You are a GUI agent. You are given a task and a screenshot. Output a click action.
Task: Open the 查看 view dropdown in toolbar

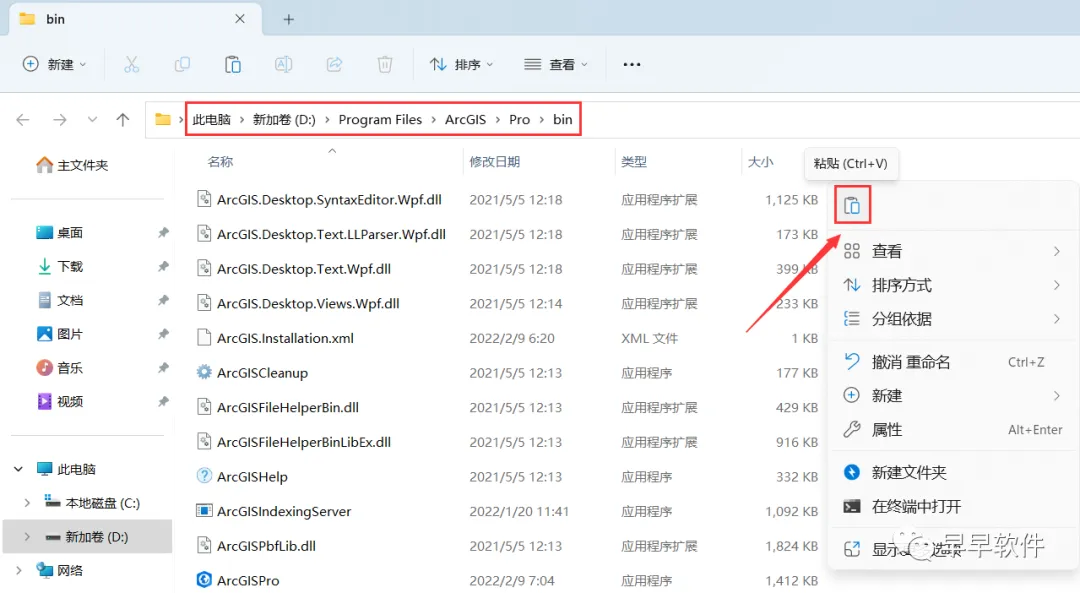coord(556,64)
